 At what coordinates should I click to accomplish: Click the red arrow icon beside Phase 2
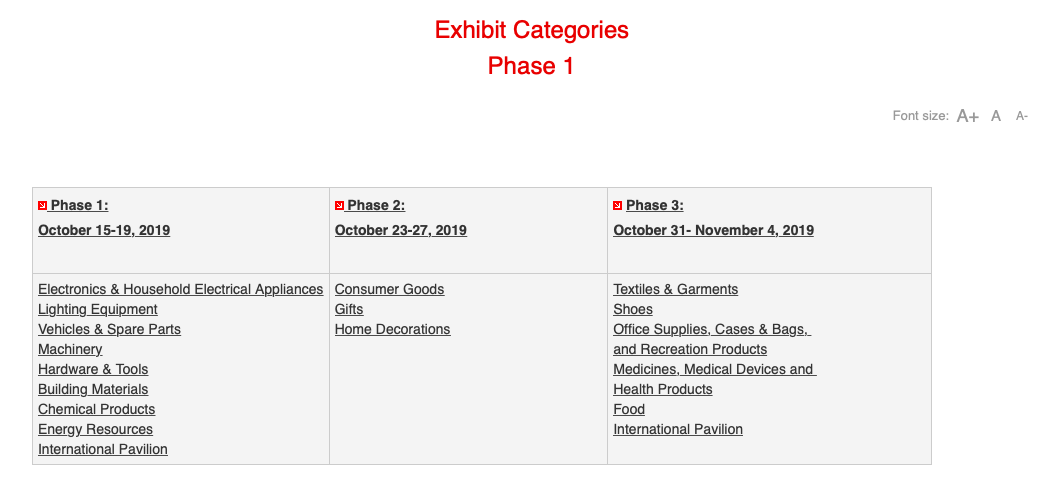(339, 206)
